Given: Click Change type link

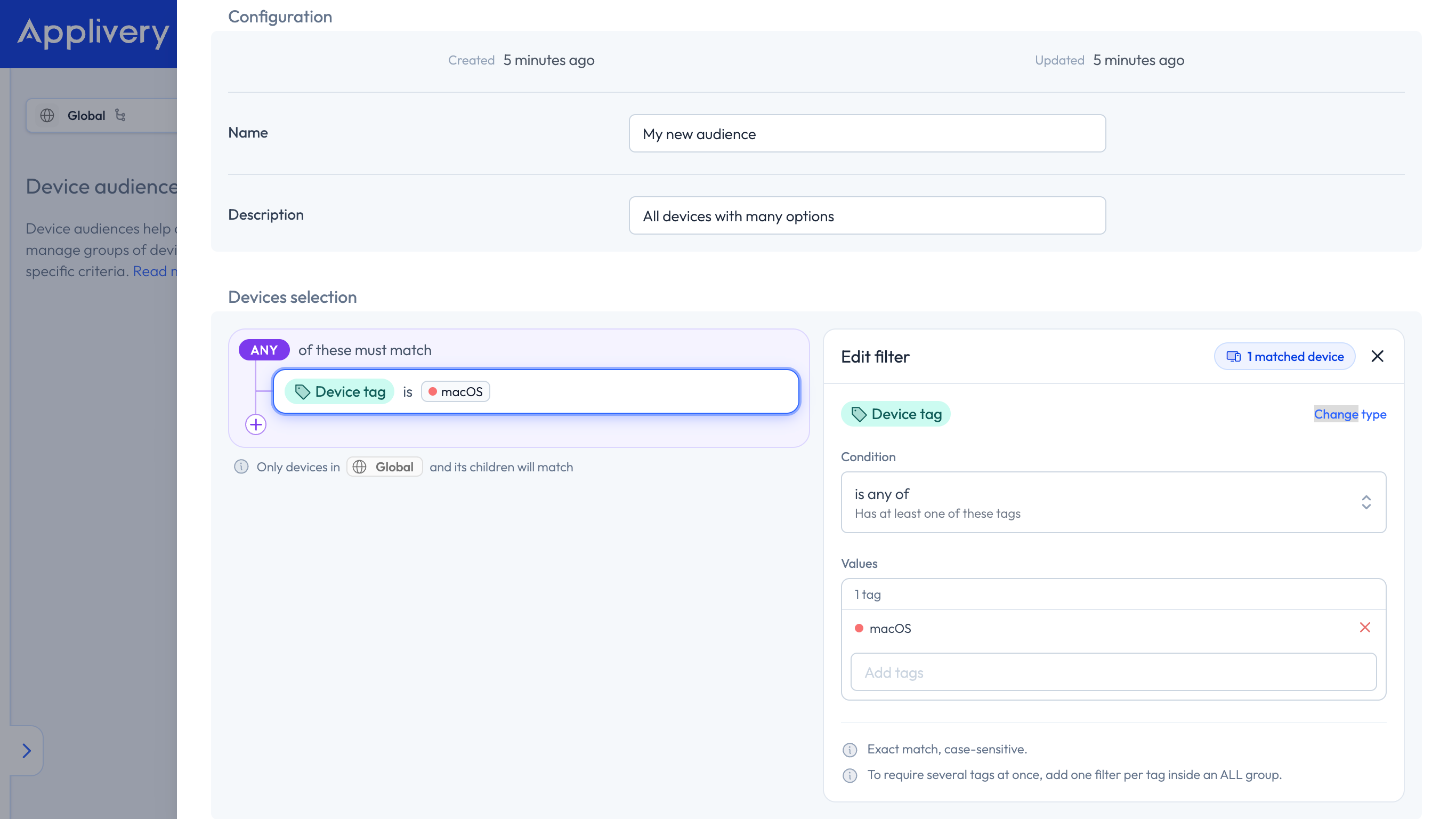Looking at the screenshot, I should point(1350,414).
